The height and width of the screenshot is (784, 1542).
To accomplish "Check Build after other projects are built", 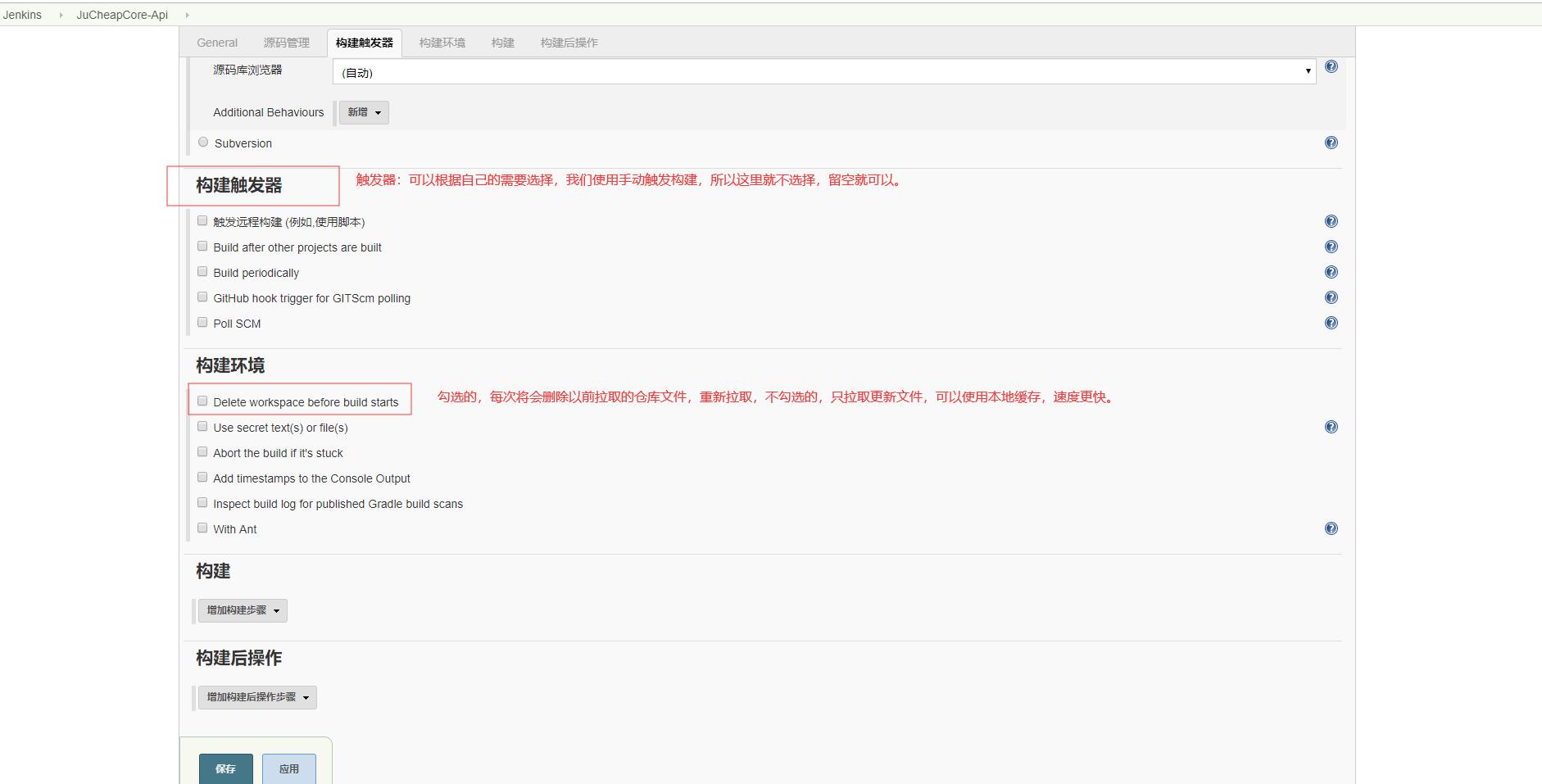I will click(202, 247).
